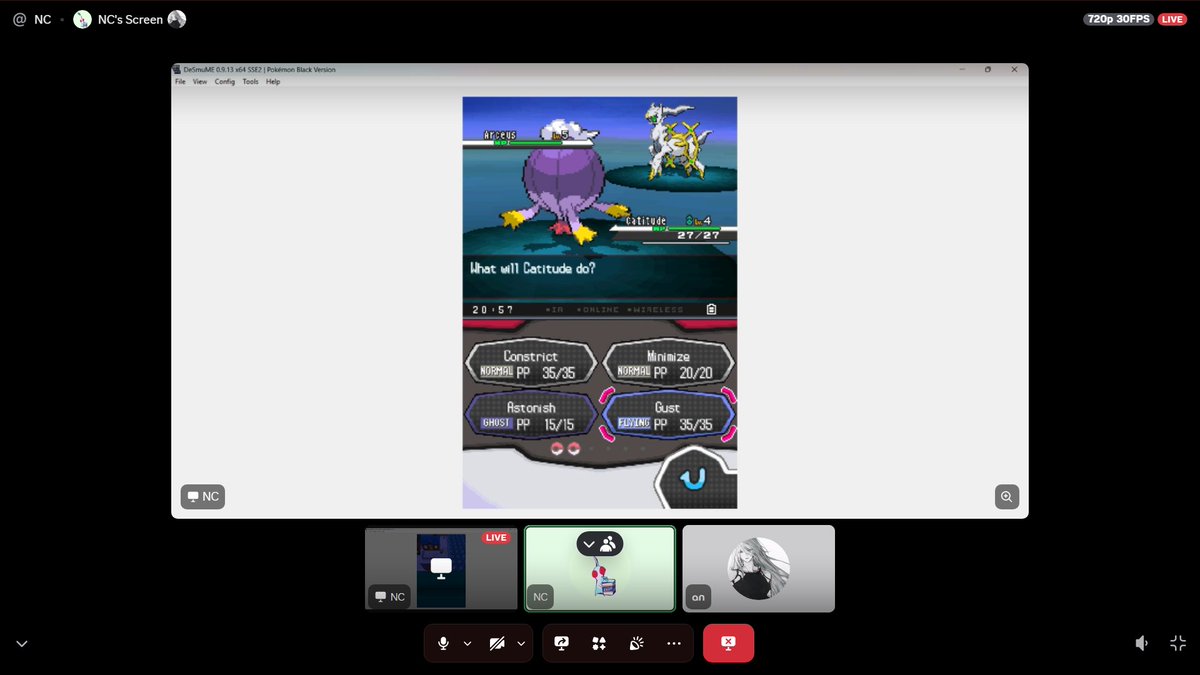
Task: Choose the Minimize move
Action: point(668,363)
